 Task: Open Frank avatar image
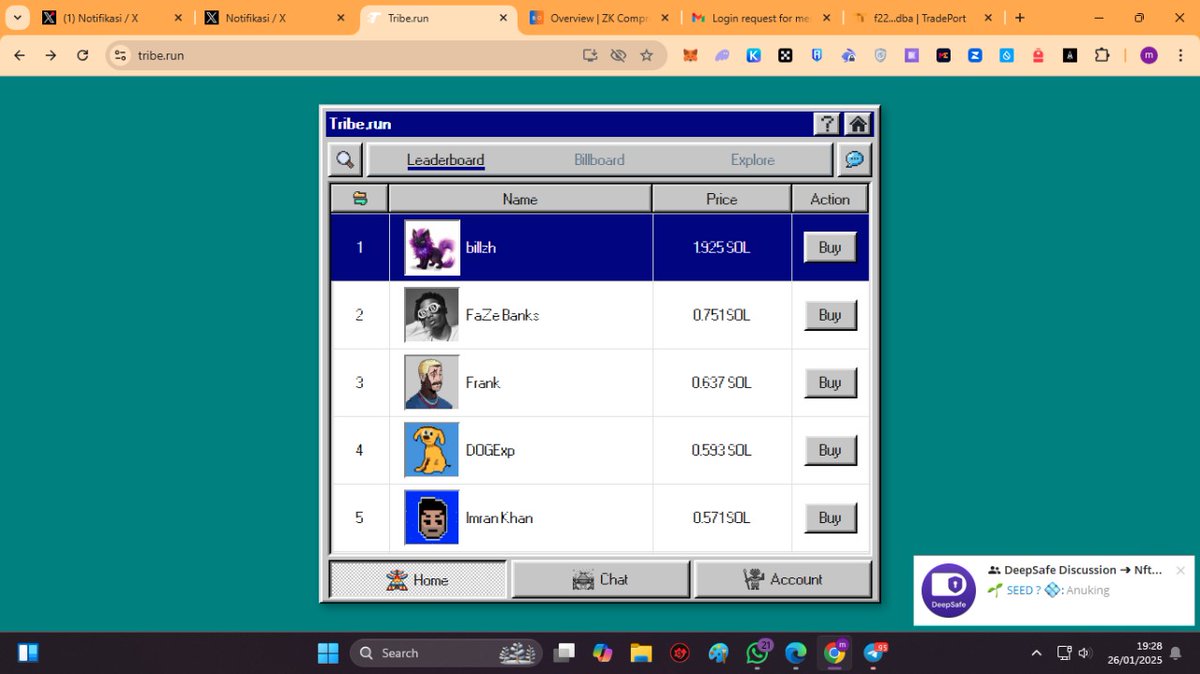[432, 382]
